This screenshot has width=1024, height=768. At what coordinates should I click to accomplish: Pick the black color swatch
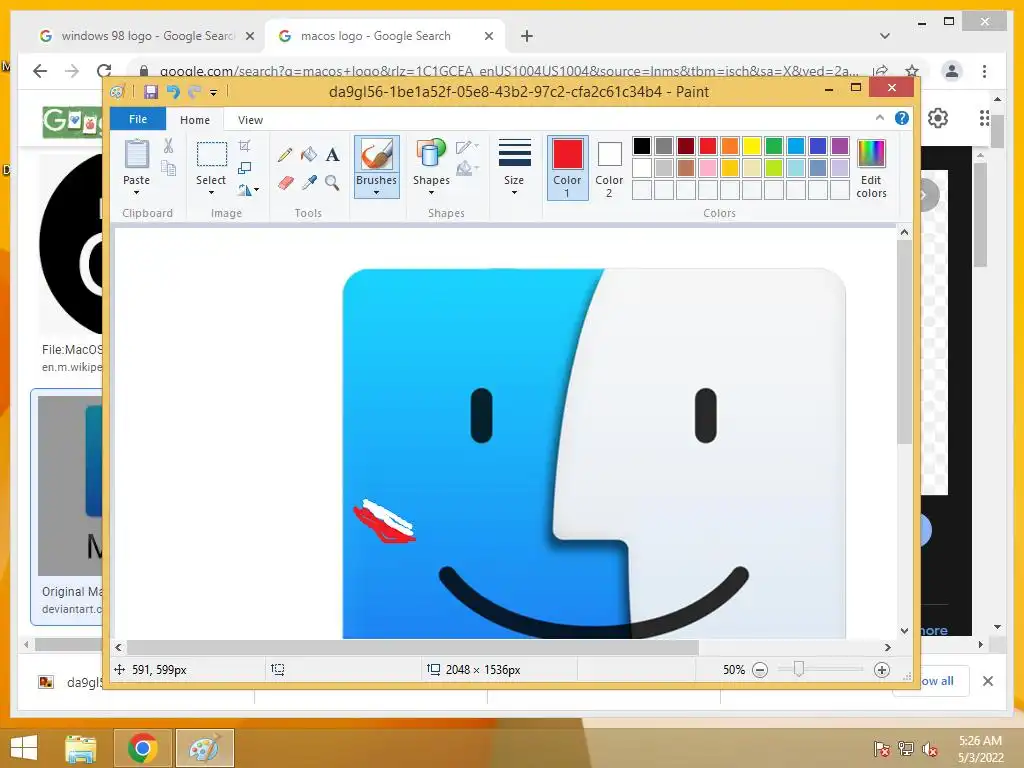click(642, 146)
